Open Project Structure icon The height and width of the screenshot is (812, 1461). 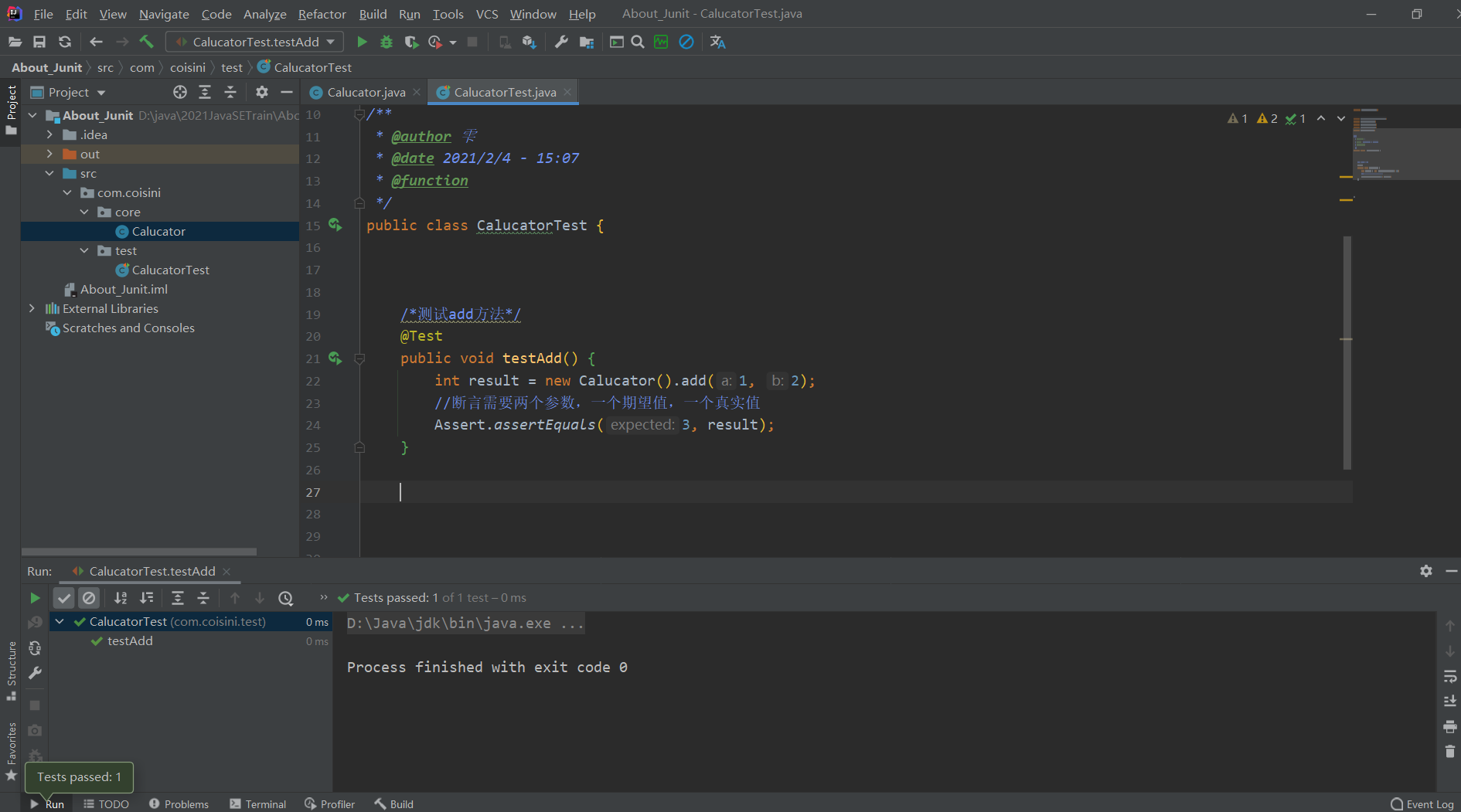tap(587, 42)
